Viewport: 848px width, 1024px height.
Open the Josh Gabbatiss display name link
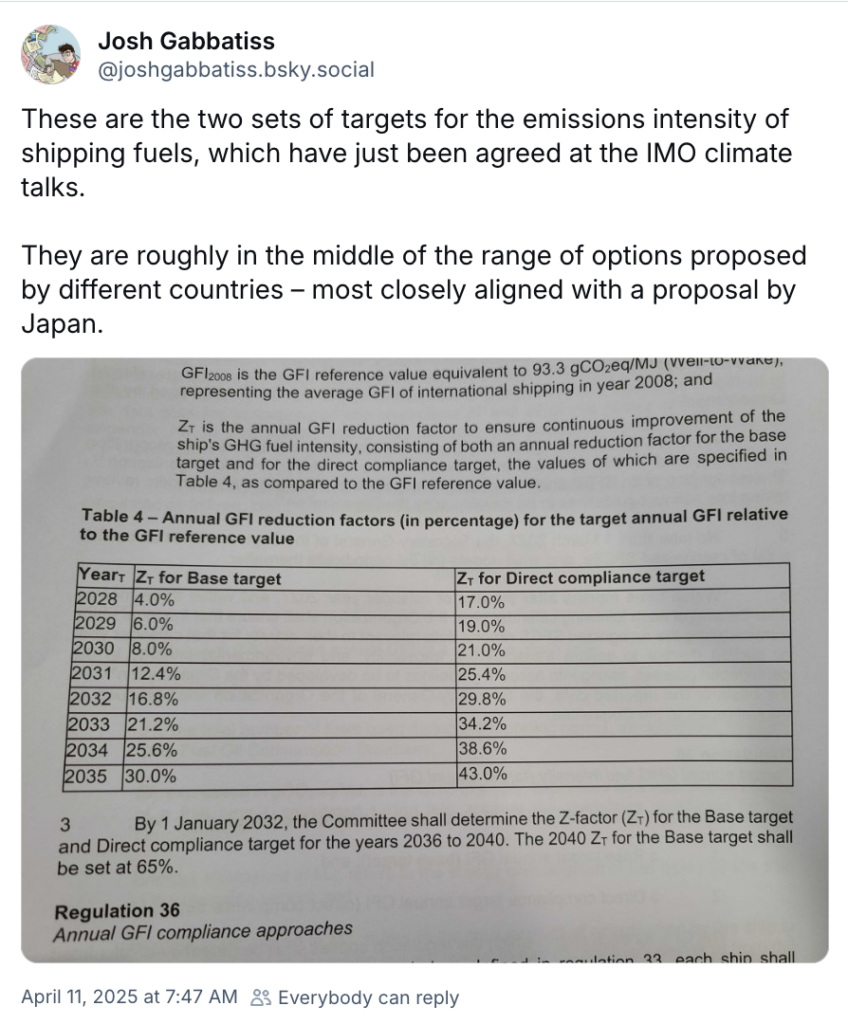(186, 42)
